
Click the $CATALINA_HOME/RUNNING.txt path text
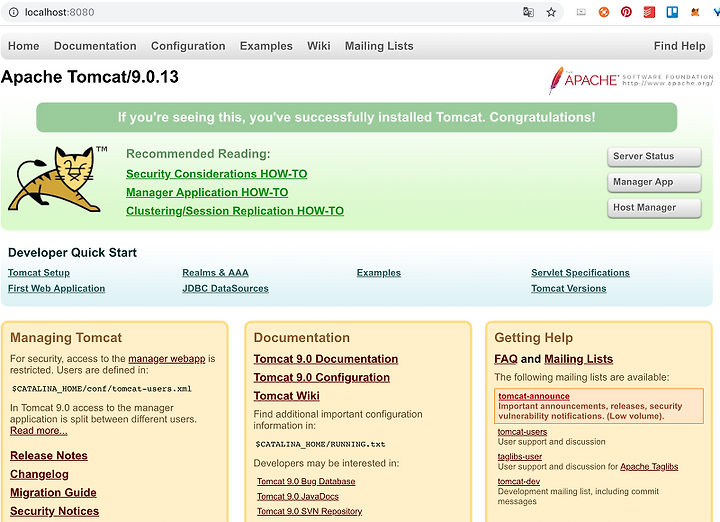tap(321, 444)
